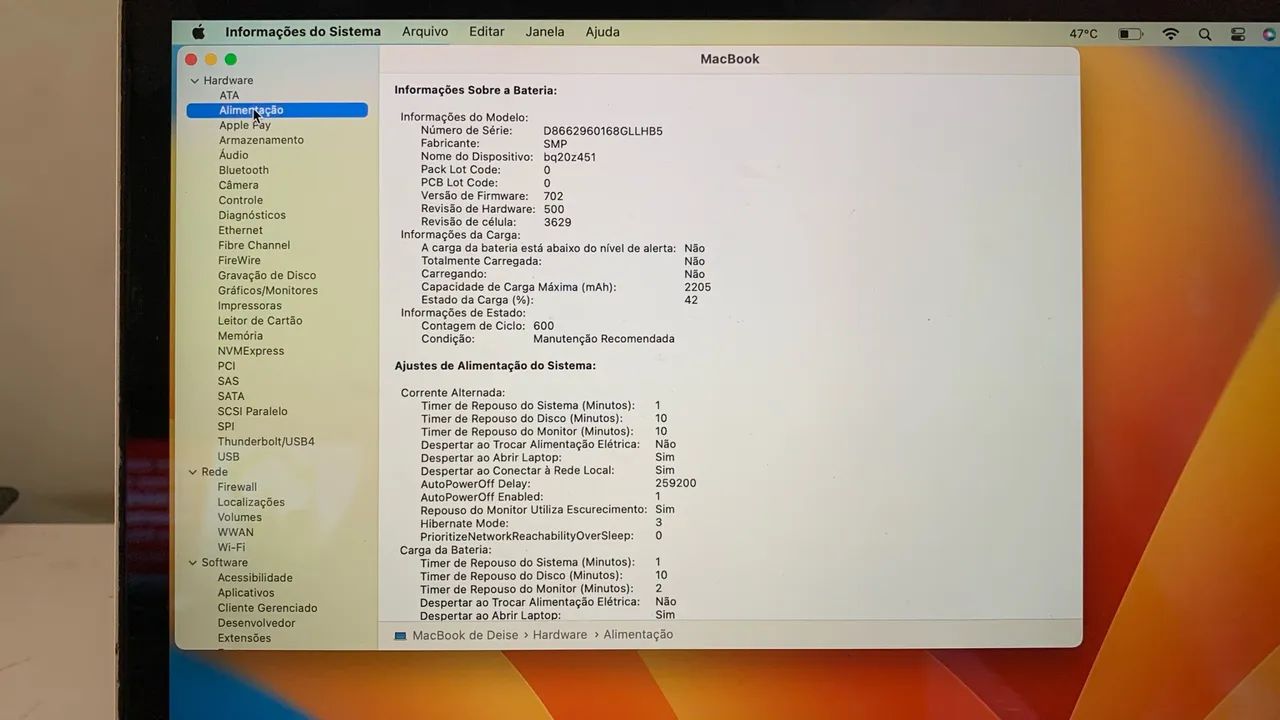Open the Ajuda menu
Image resolution: width=1280 pixels, height=720 pixels.
click(x=603, y=32)
